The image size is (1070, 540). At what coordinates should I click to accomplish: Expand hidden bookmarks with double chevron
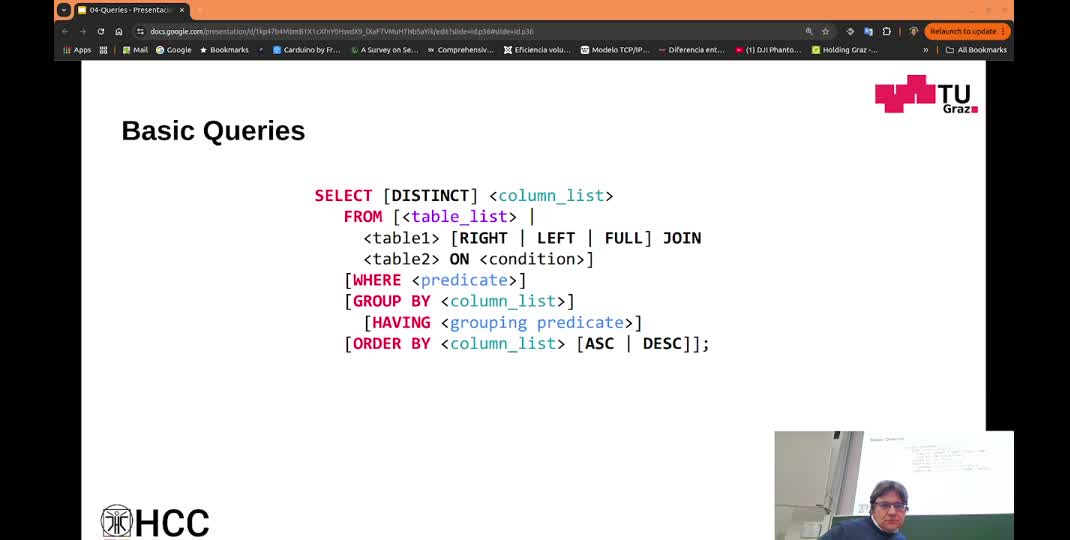tap(925, 50)
